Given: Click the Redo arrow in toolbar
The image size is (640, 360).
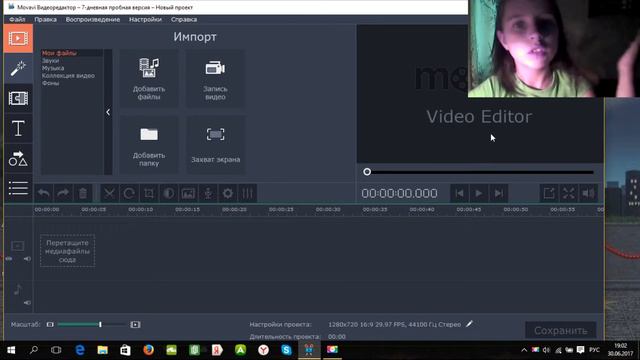Looking at the screenshot, I should coord(63,193).
